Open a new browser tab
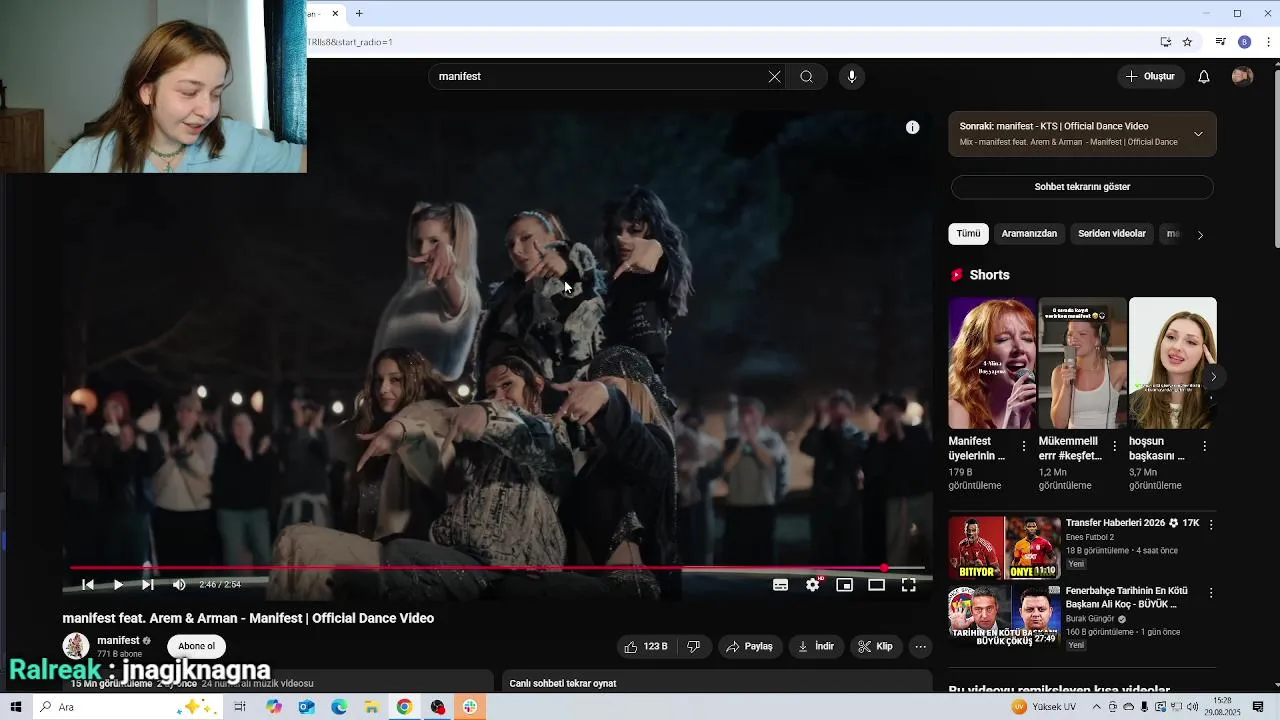Viewport: 1280px width, 720px height. click(359, 13)
